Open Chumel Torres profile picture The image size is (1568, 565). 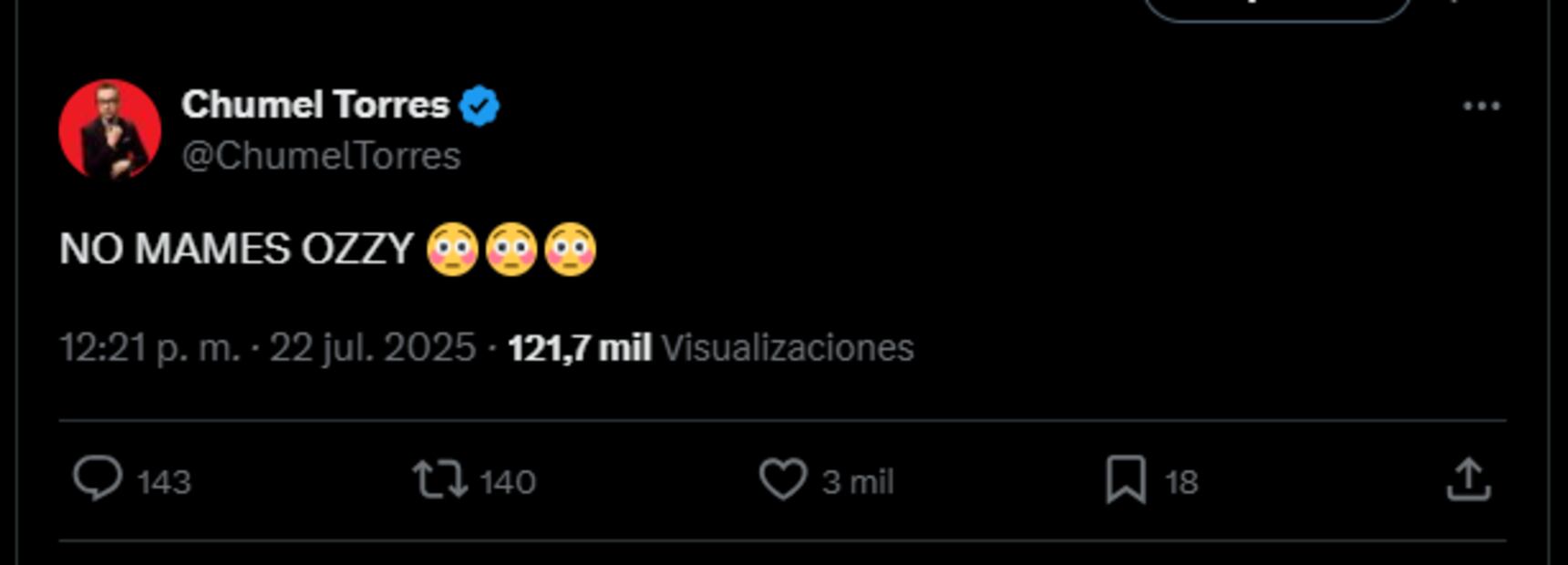coord(110,129)
